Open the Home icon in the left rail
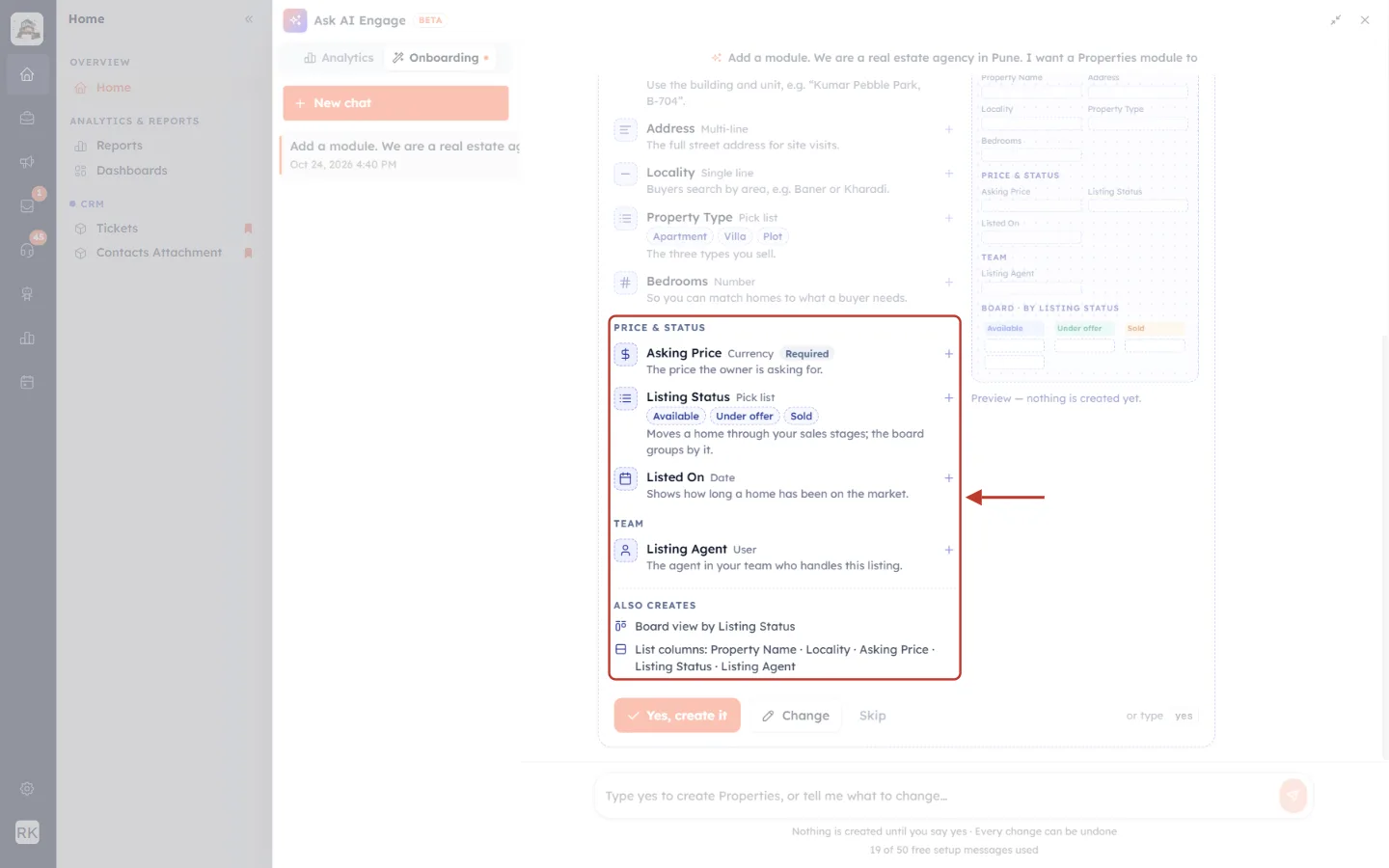The image size is (1389, 868). click(27, 74)
